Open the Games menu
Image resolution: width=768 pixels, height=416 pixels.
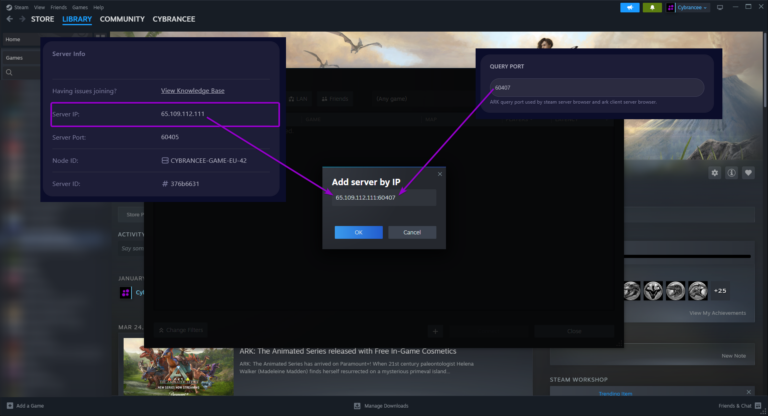click(80, 7)
